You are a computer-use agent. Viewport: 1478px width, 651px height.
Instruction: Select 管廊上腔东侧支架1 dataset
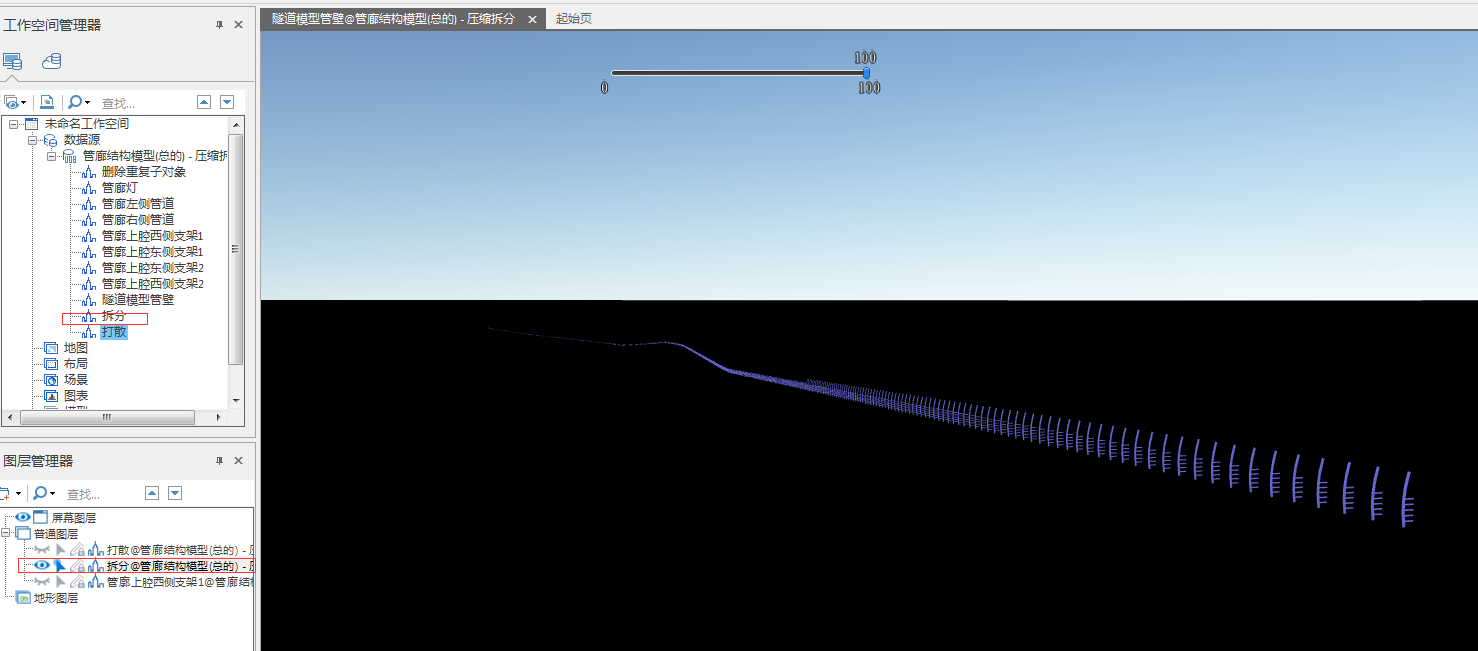tap(152, 252)
